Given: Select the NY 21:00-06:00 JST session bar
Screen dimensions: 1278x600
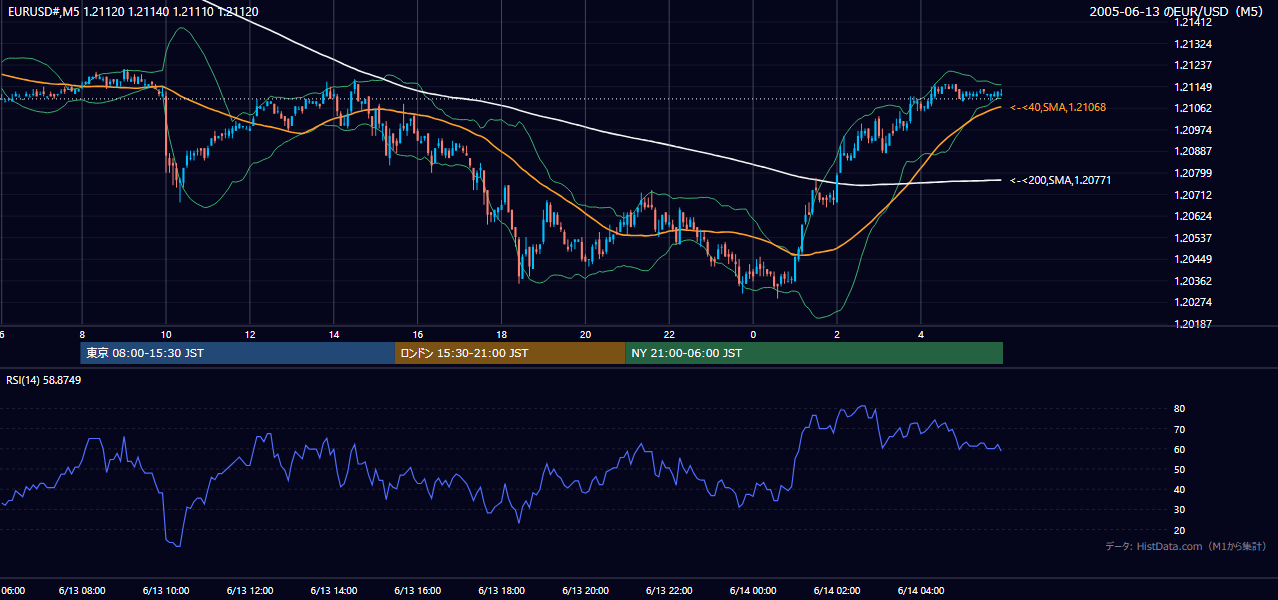Looking at the screenshot, I should coord(814,353).
